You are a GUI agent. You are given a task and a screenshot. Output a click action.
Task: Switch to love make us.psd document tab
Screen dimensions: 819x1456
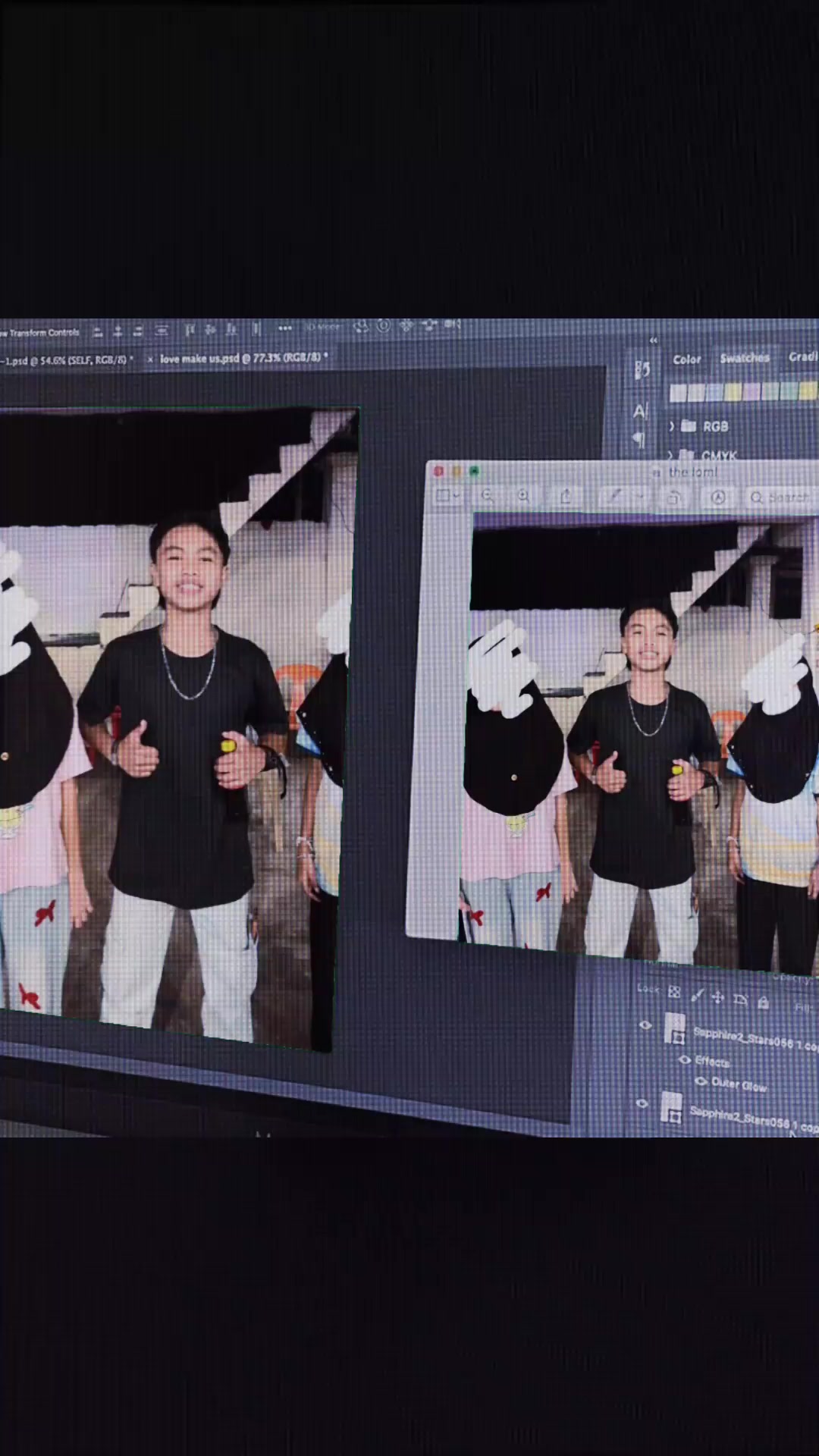tap(243, 358)
